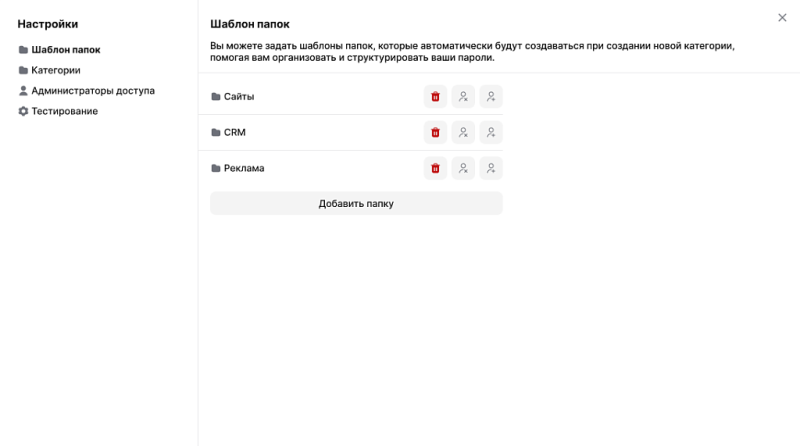Click the person icon beside Администраторы доступа
800x446 pixels.
(23, 91)
